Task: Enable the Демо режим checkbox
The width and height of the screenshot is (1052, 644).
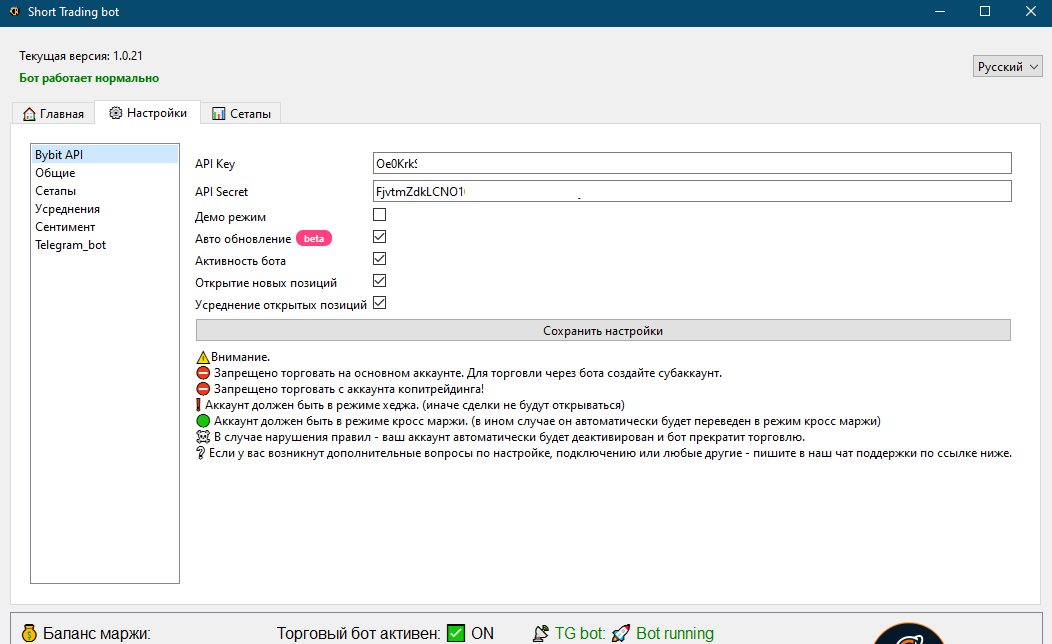Action: [380, 215]
